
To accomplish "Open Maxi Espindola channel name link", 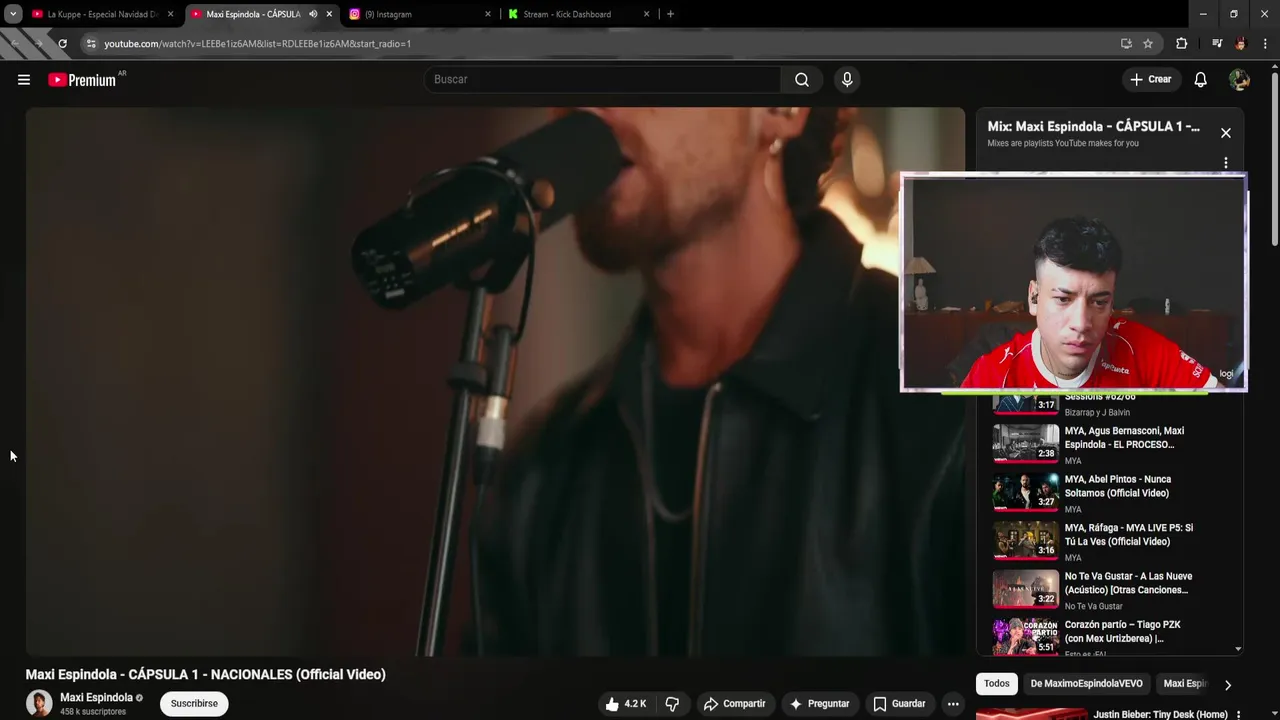I will pyautogui.click(x=96, y=698).
